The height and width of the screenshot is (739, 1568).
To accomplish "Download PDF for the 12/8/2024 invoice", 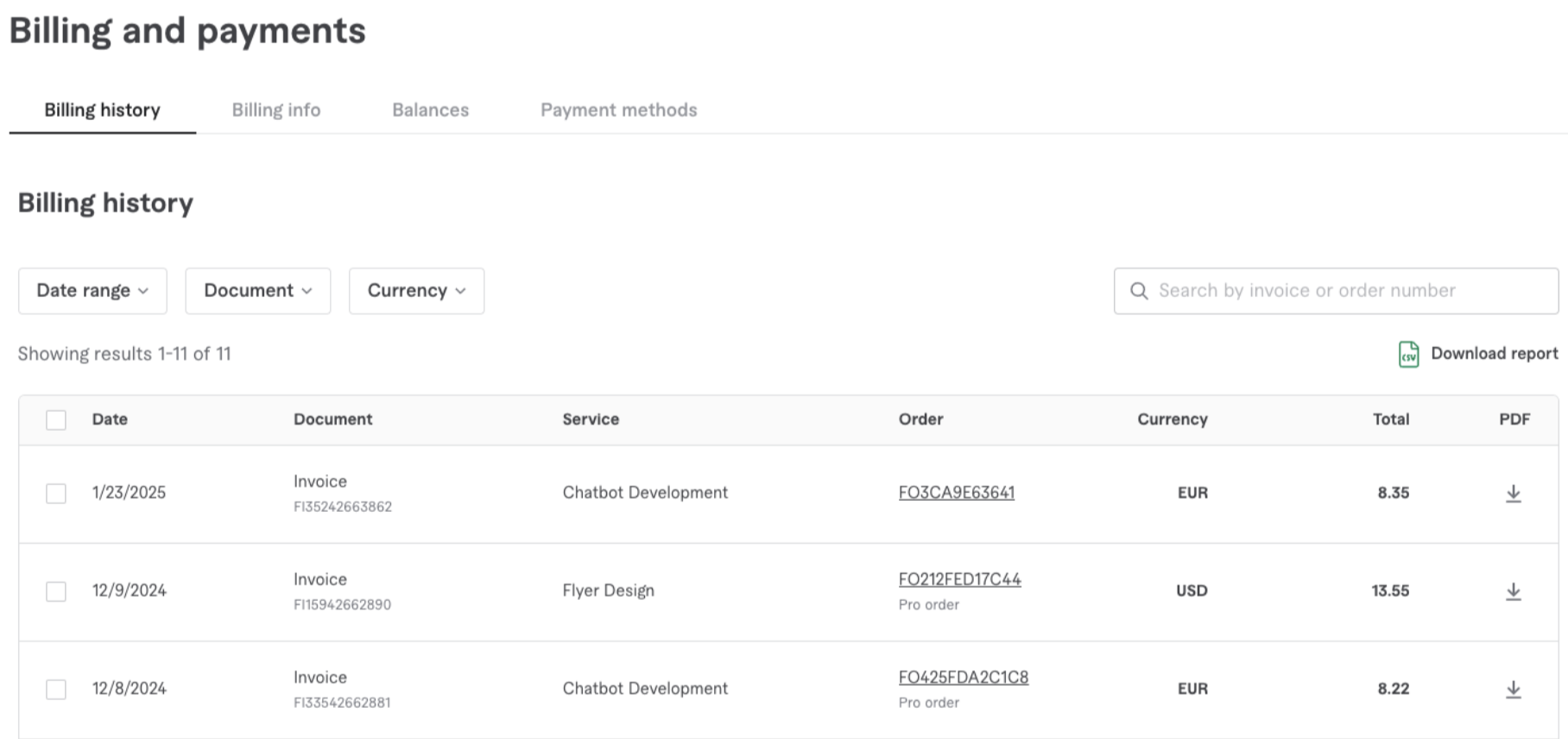I will point(1513,689).
